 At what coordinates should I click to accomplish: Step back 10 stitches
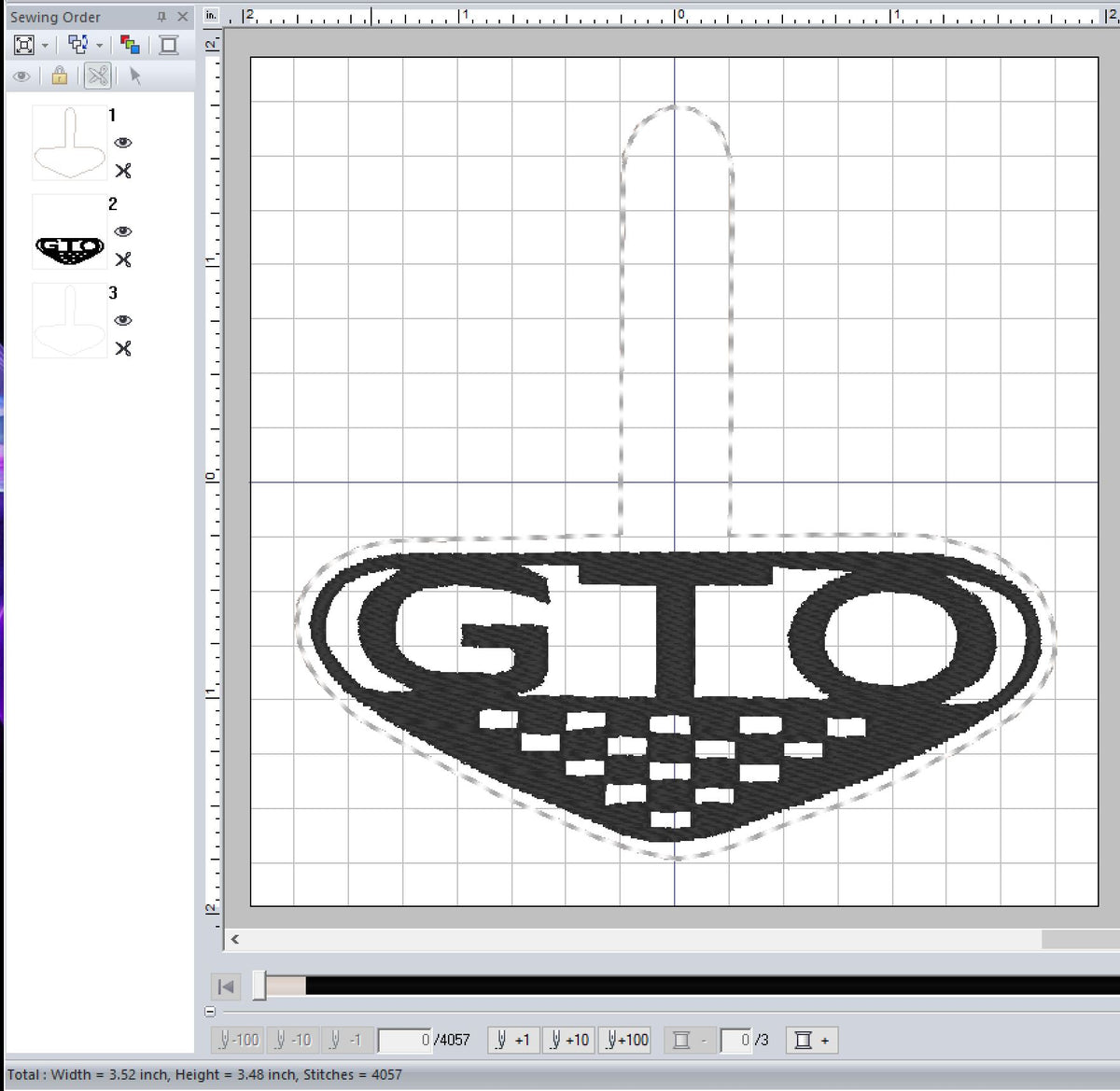tap(293, 1040)
